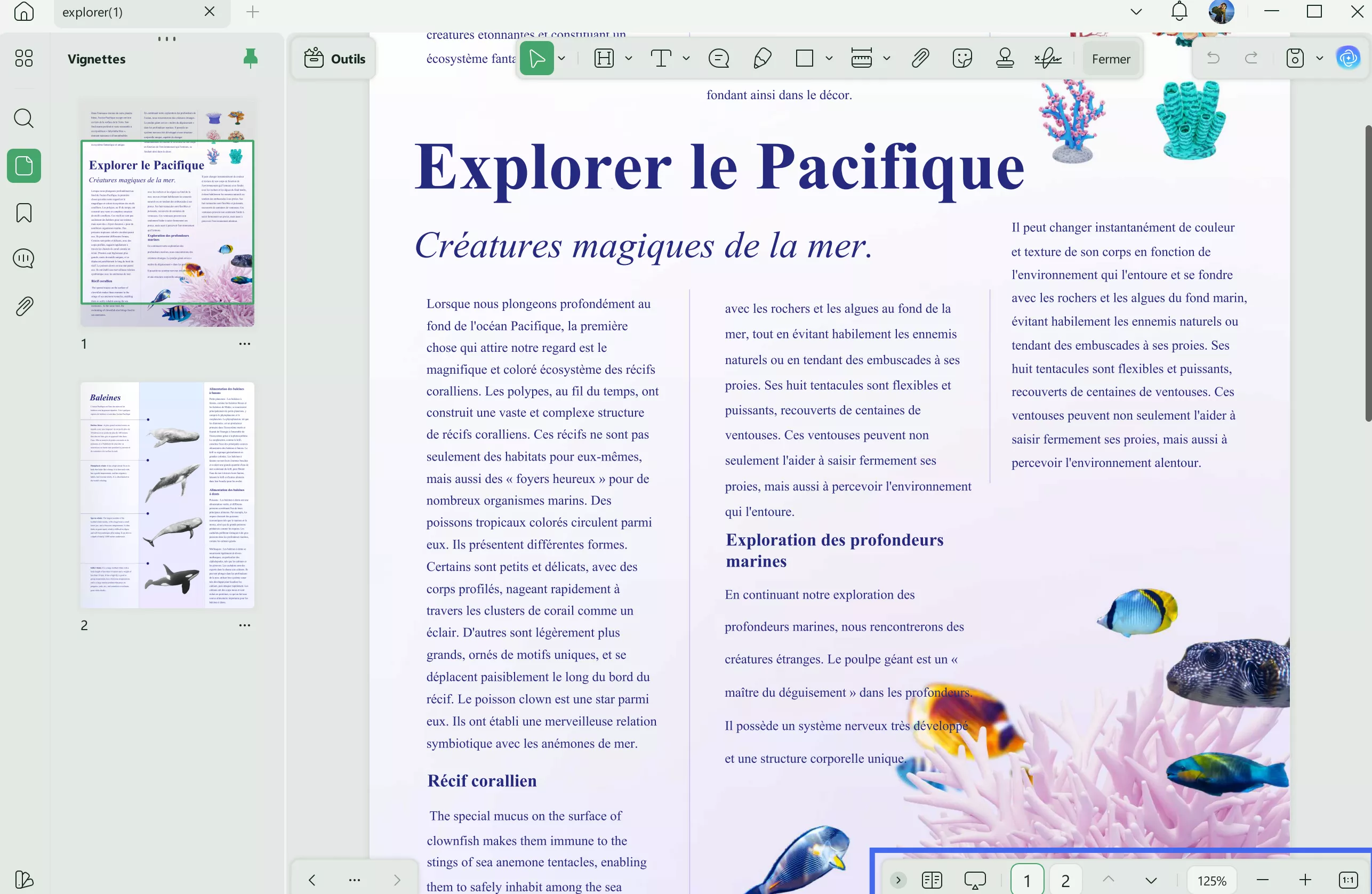1372x894 pixels.
Task: Select the Baleines page thumbnail
Action: [x=166, y=496]
